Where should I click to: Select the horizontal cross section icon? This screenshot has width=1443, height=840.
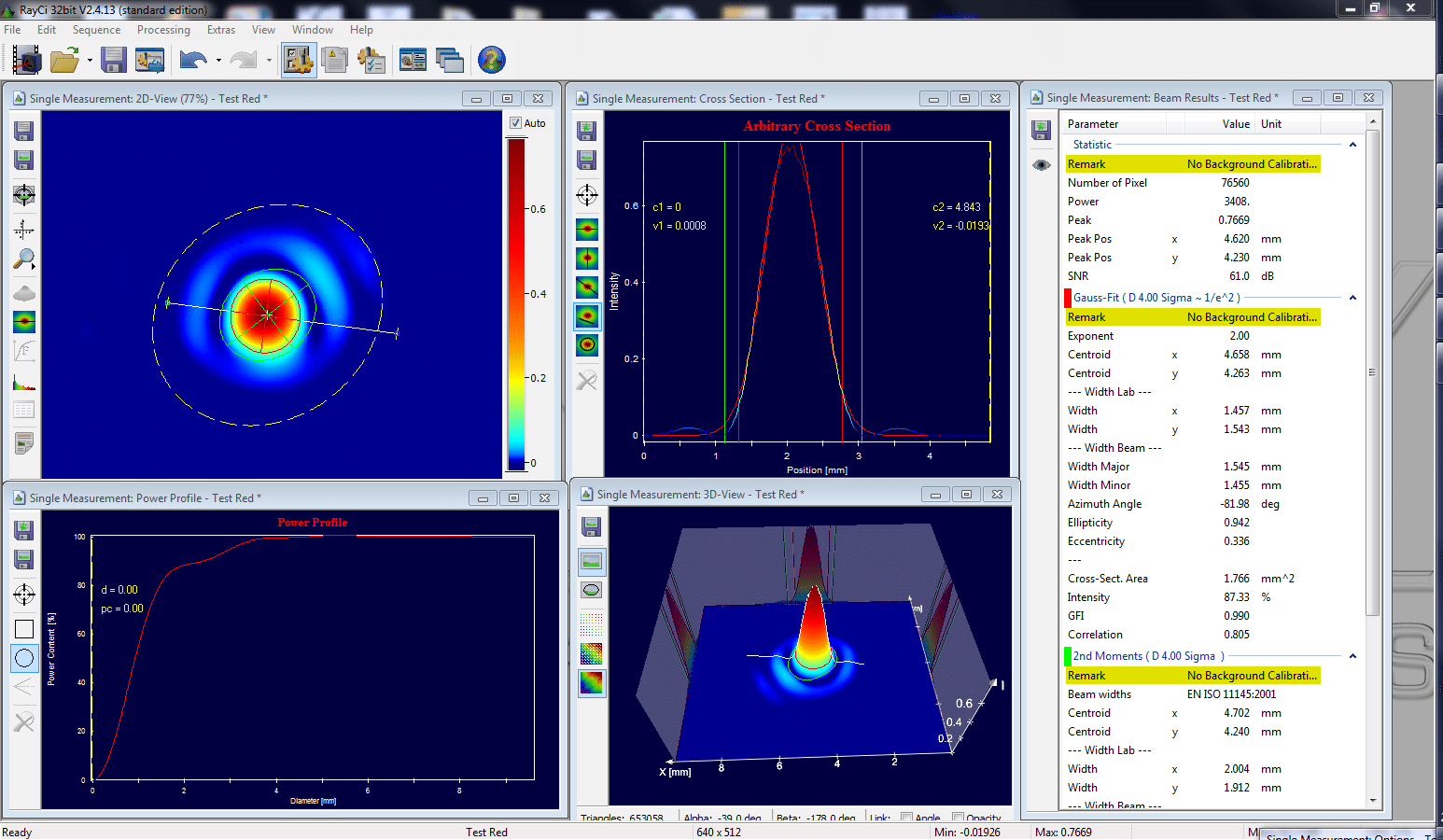point(587,230)
